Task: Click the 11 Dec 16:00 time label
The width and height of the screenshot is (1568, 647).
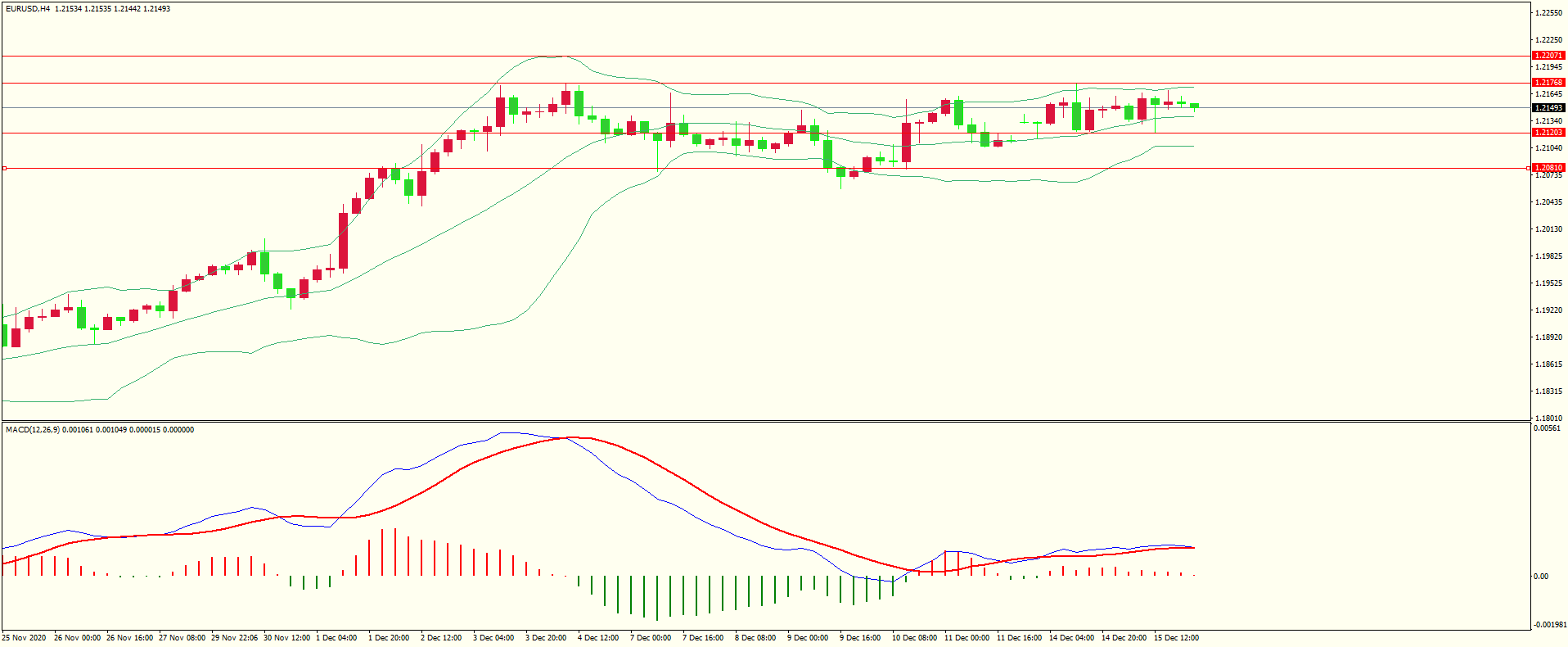Action: click(1020, 638)
